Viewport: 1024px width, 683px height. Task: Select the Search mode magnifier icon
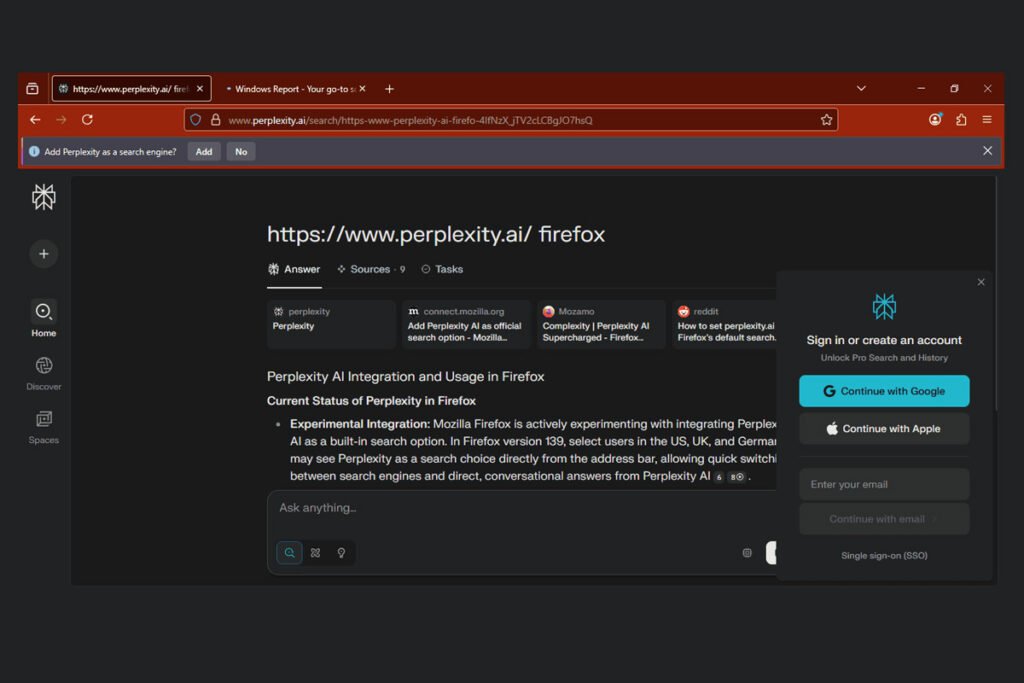pyautogui.click(x=289, y=553)
